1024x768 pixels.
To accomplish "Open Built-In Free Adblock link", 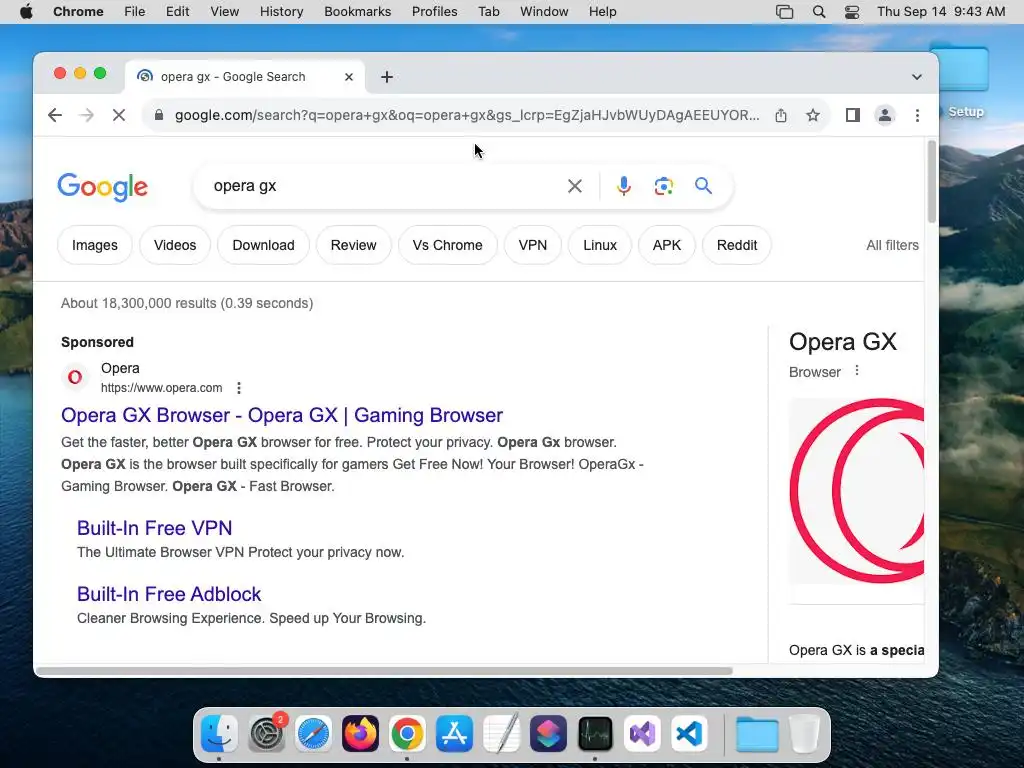I will tap(169, 594).
